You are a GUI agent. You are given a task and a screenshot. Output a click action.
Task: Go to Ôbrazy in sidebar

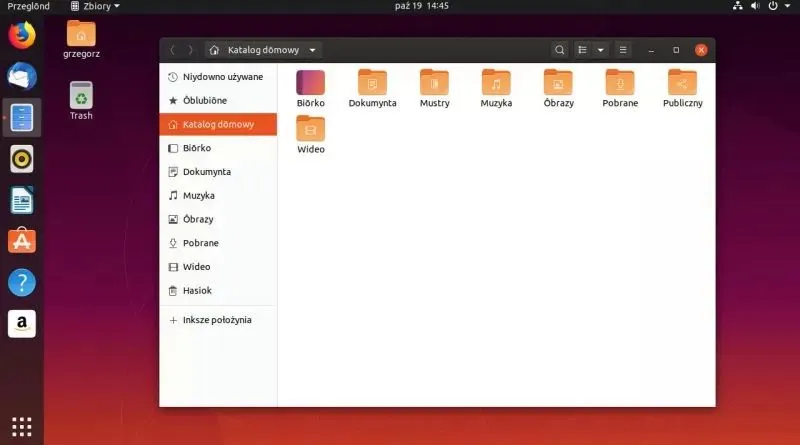tap(218, 219)
